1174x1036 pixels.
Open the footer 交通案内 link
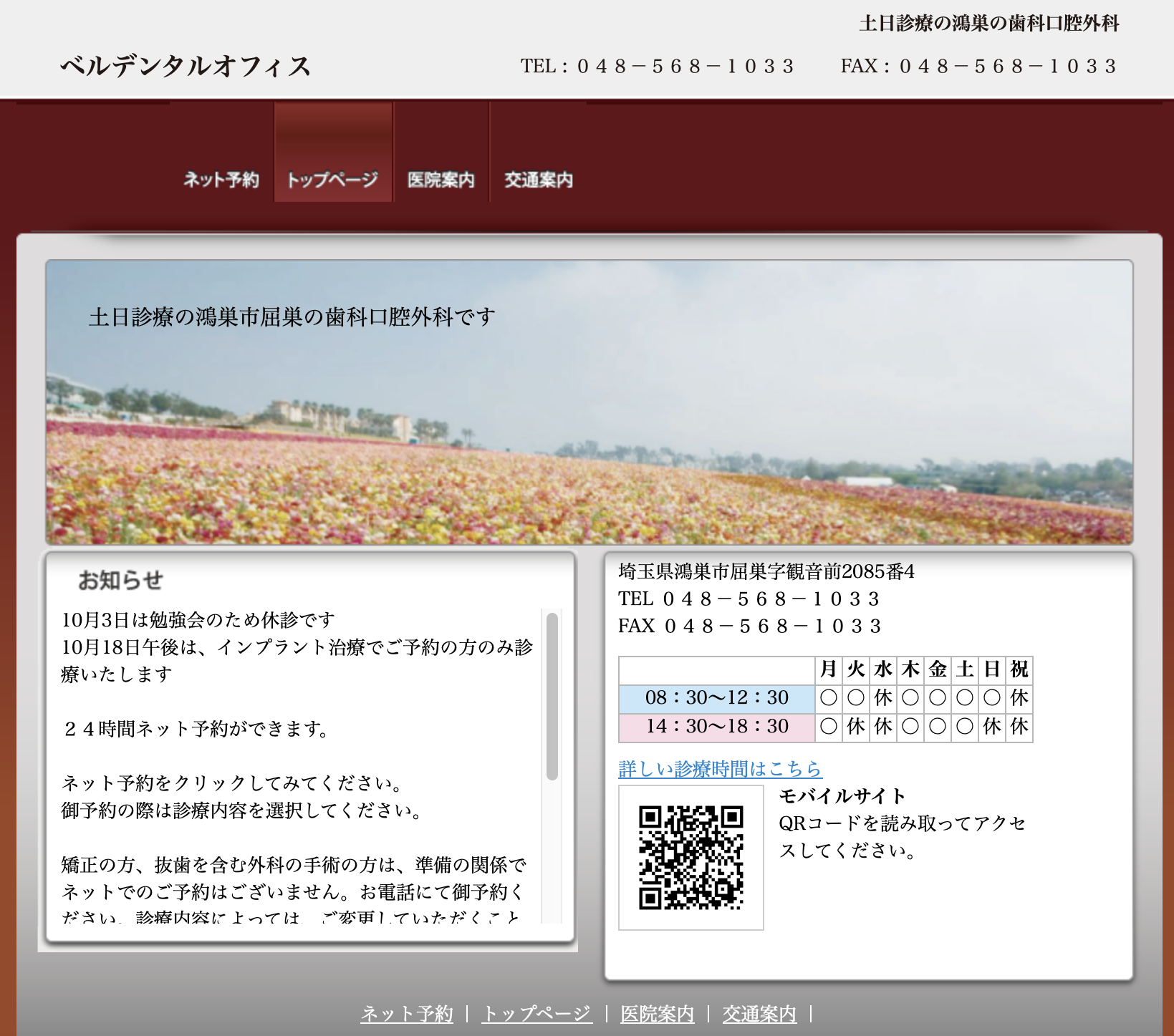coord(759,1014)
